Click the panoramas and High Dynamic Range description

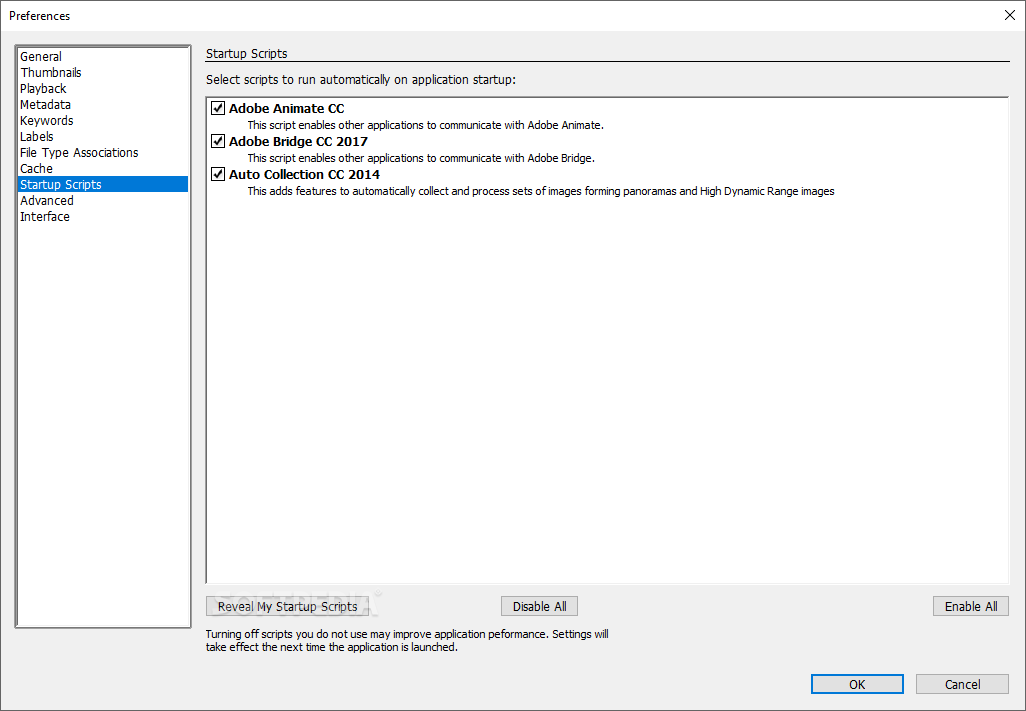541,191
